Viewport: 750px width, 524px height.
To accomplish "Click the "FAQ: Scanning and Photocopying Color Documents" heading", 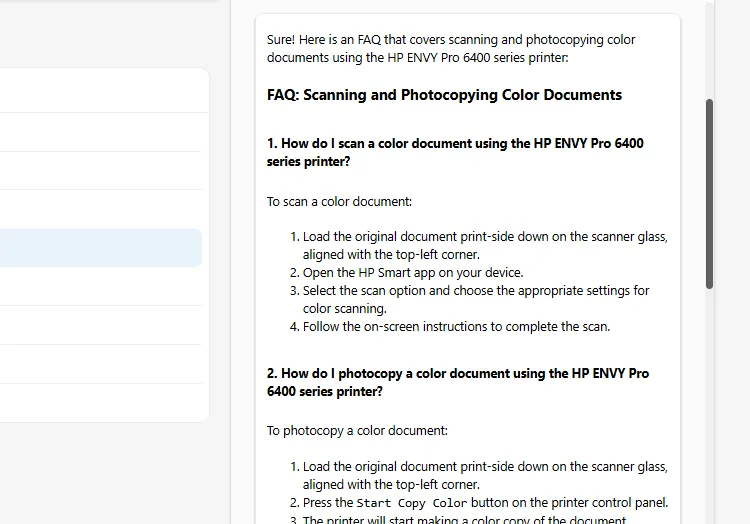I will 444,95.
